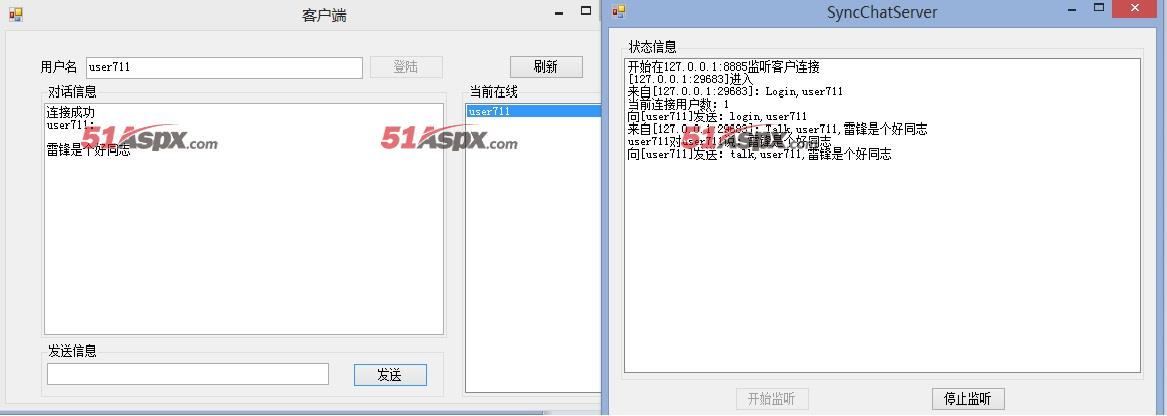Click the 刷新 button
Viewport: 1167px width, 416px height.
tap(546, 66)
